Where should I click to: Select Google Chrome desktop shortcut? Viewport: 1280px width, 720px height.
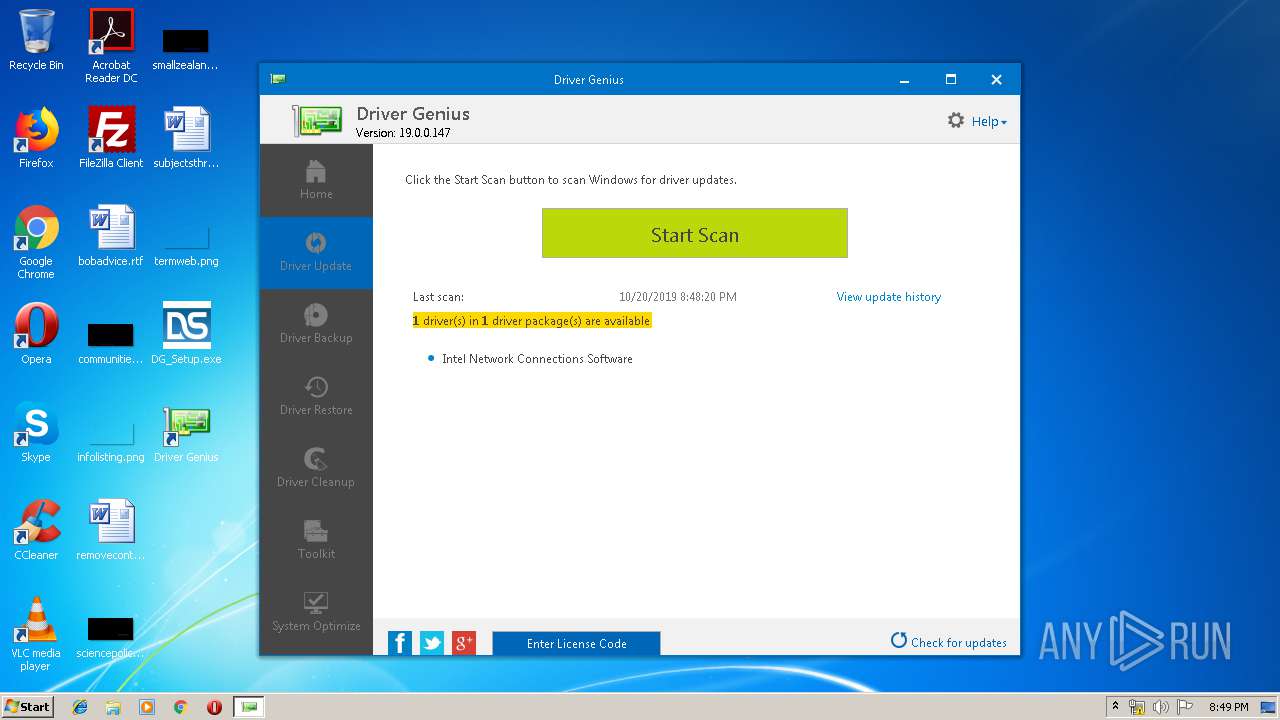[36, 242]
